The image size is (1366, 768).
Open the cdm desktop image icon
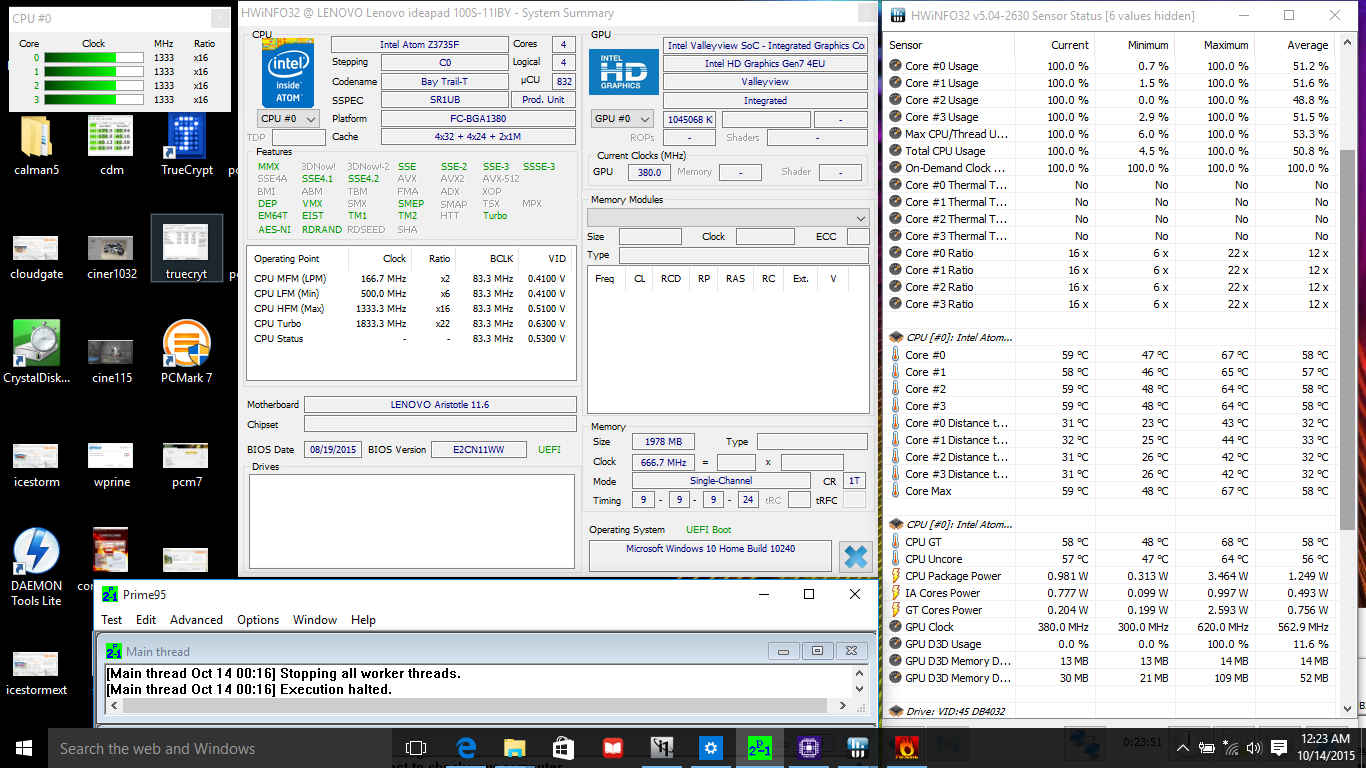(112, 145)
